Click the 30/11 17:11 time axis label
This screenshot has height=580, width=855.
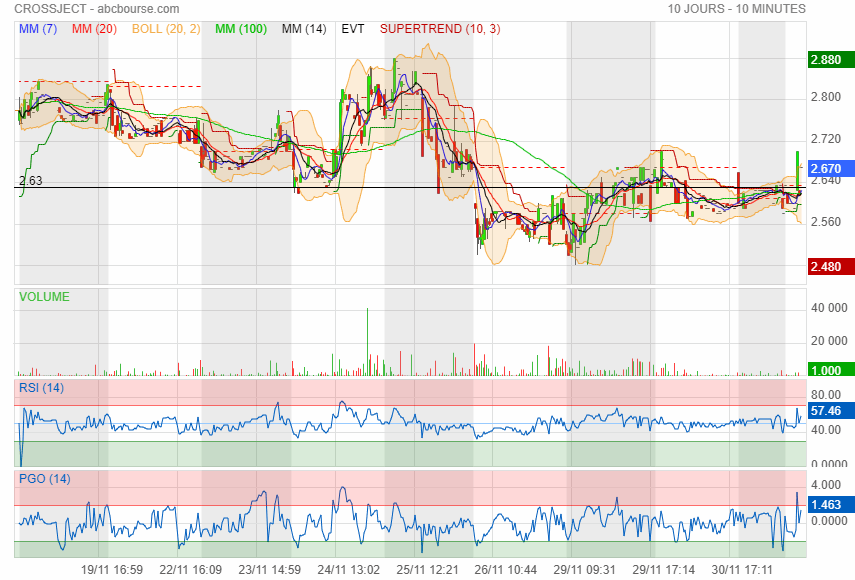(x=742, y=570)
